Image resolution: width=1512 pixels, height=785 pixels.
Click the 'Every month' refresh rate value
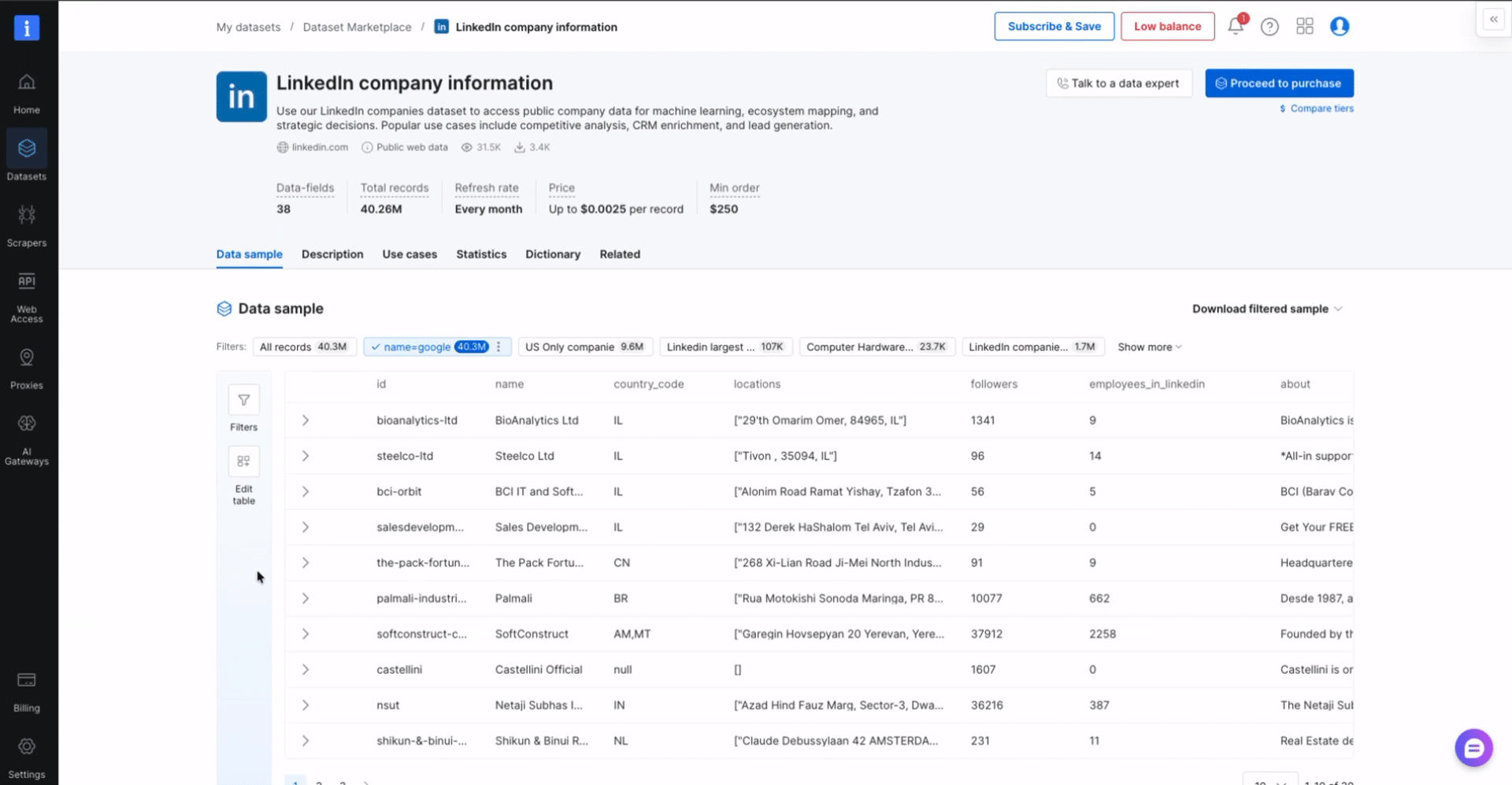pos(488,209)
